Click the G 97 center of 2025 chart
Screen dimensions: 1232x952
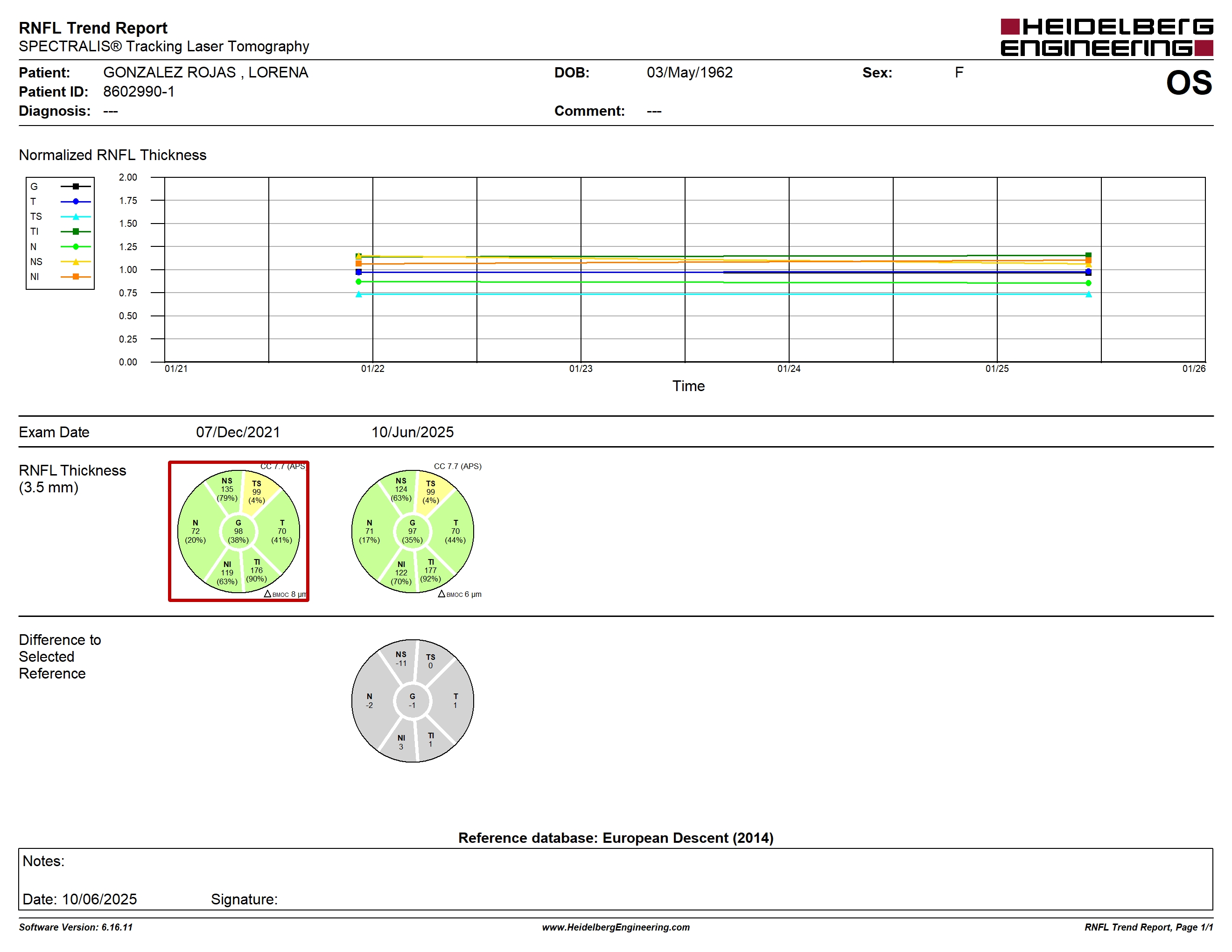click(413, 531)
